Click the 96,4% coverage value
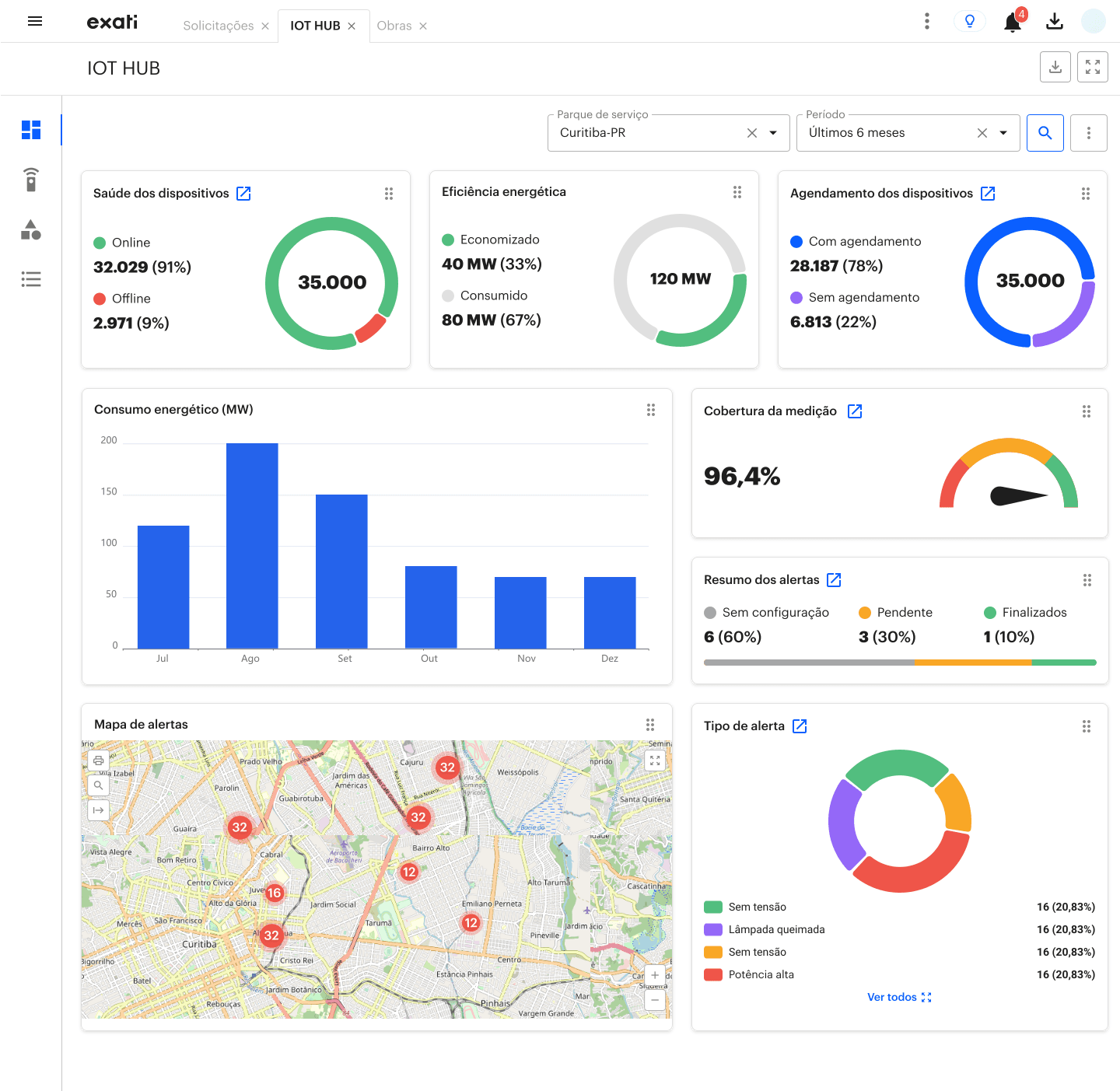Viewport: 1120px width, 1091px height. tap(742, 476)
